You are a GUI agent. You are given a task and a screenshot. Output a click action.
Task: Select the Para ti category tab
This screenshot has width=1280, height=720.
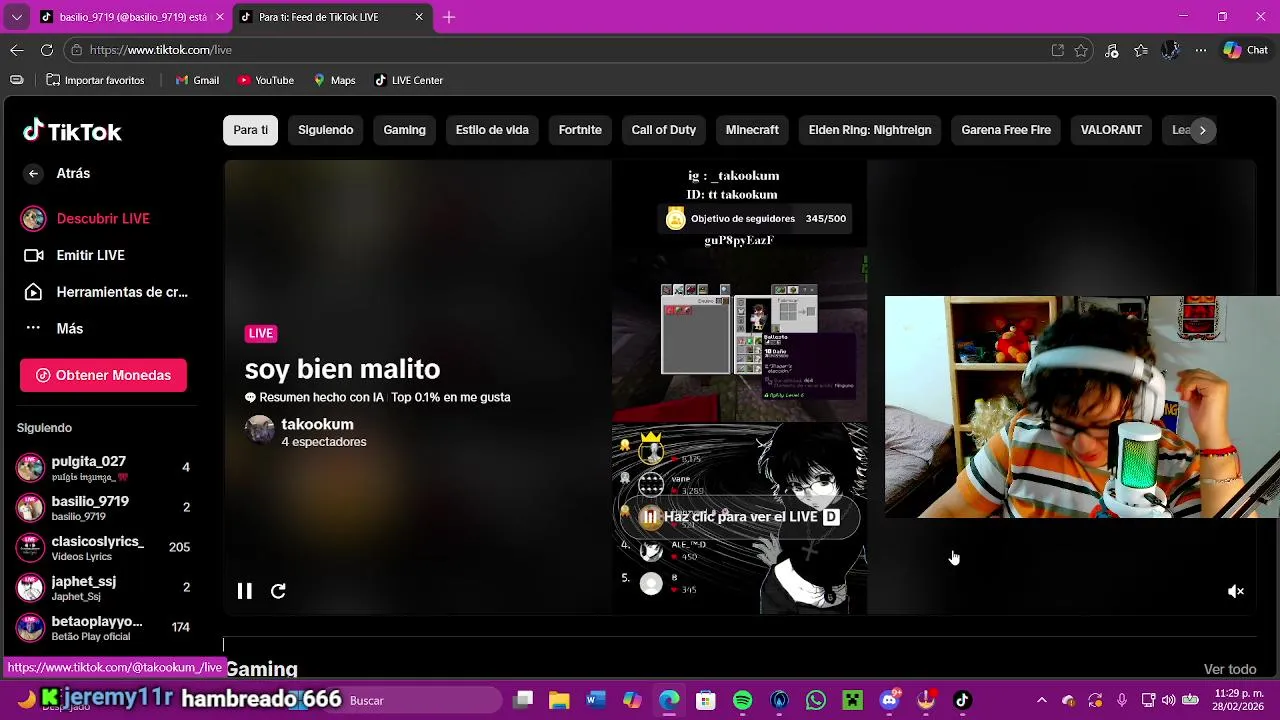pyautogui.click(x=250, y=130)
